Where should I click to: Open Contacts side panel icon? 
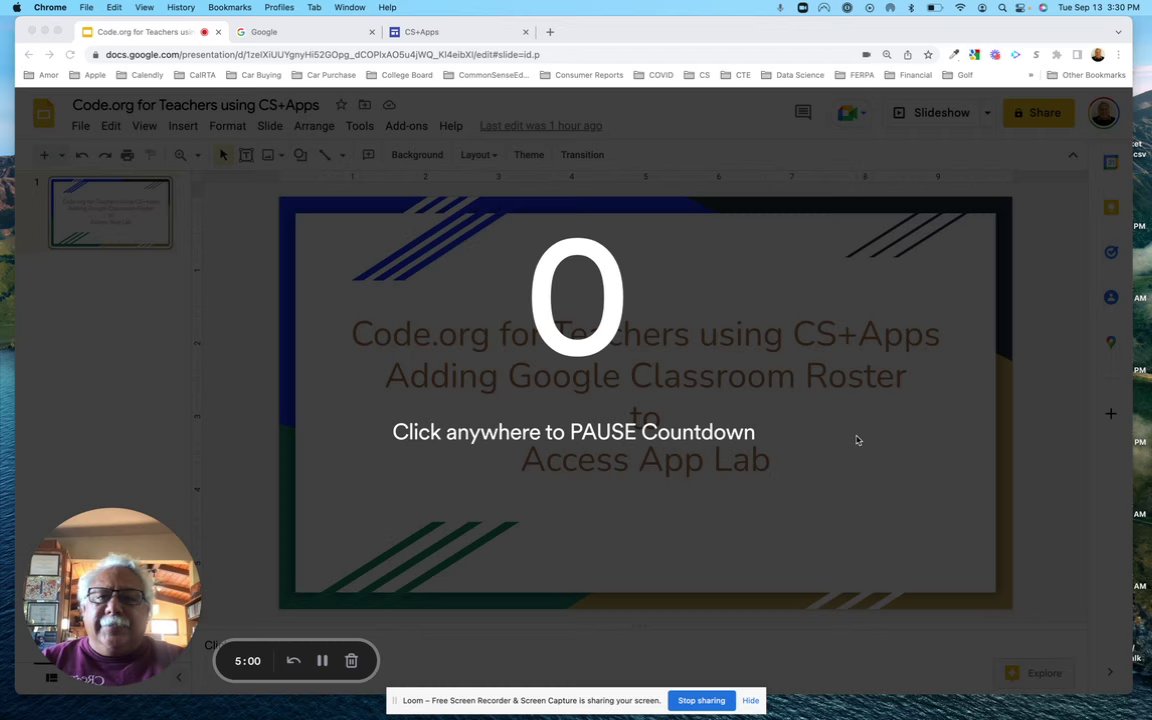[x=1111, y=297]
